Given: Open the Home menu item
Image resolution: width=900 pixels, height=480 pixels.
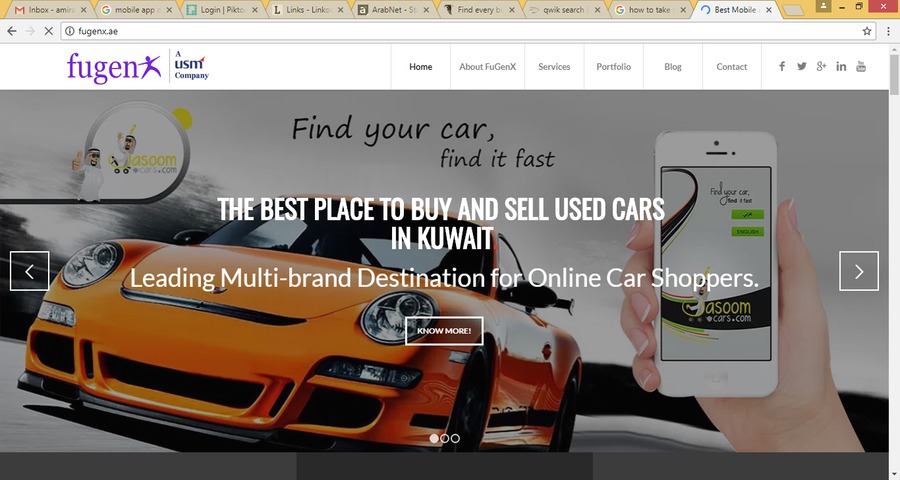Looking at the screenshot, I should click(421, 67).
